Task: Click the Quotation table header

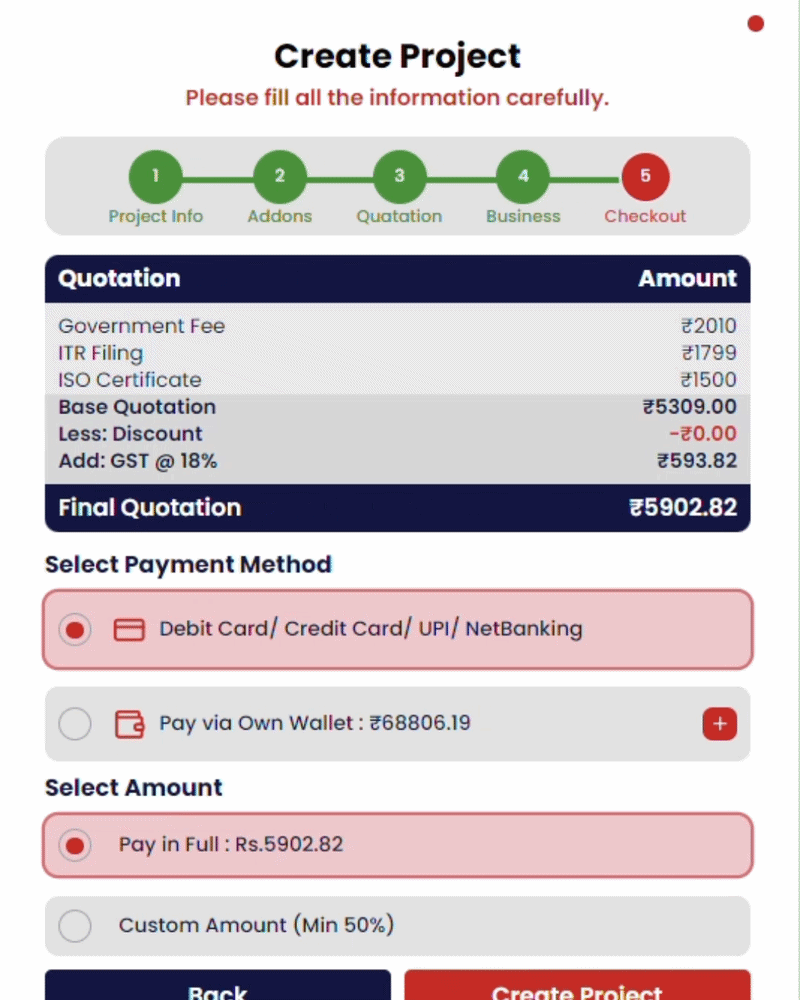Action: click(397, 279)
